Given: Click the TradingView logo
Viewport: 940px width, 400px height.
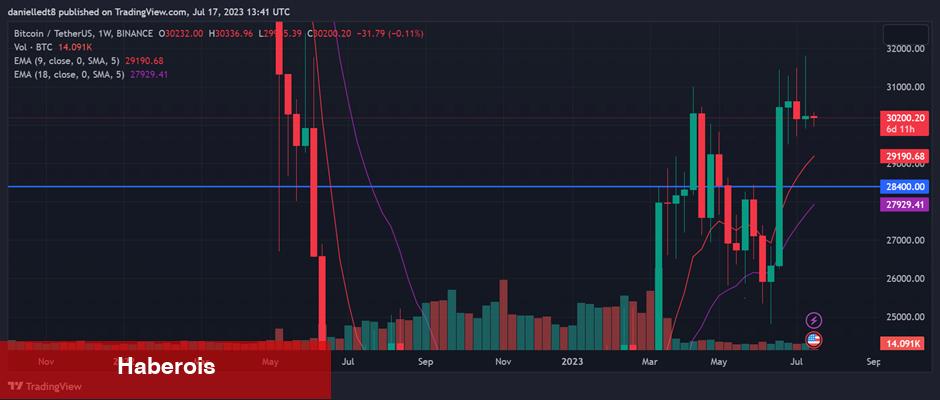Looking at the screenshot, I should pyautogui.click(x=45, y=386).
